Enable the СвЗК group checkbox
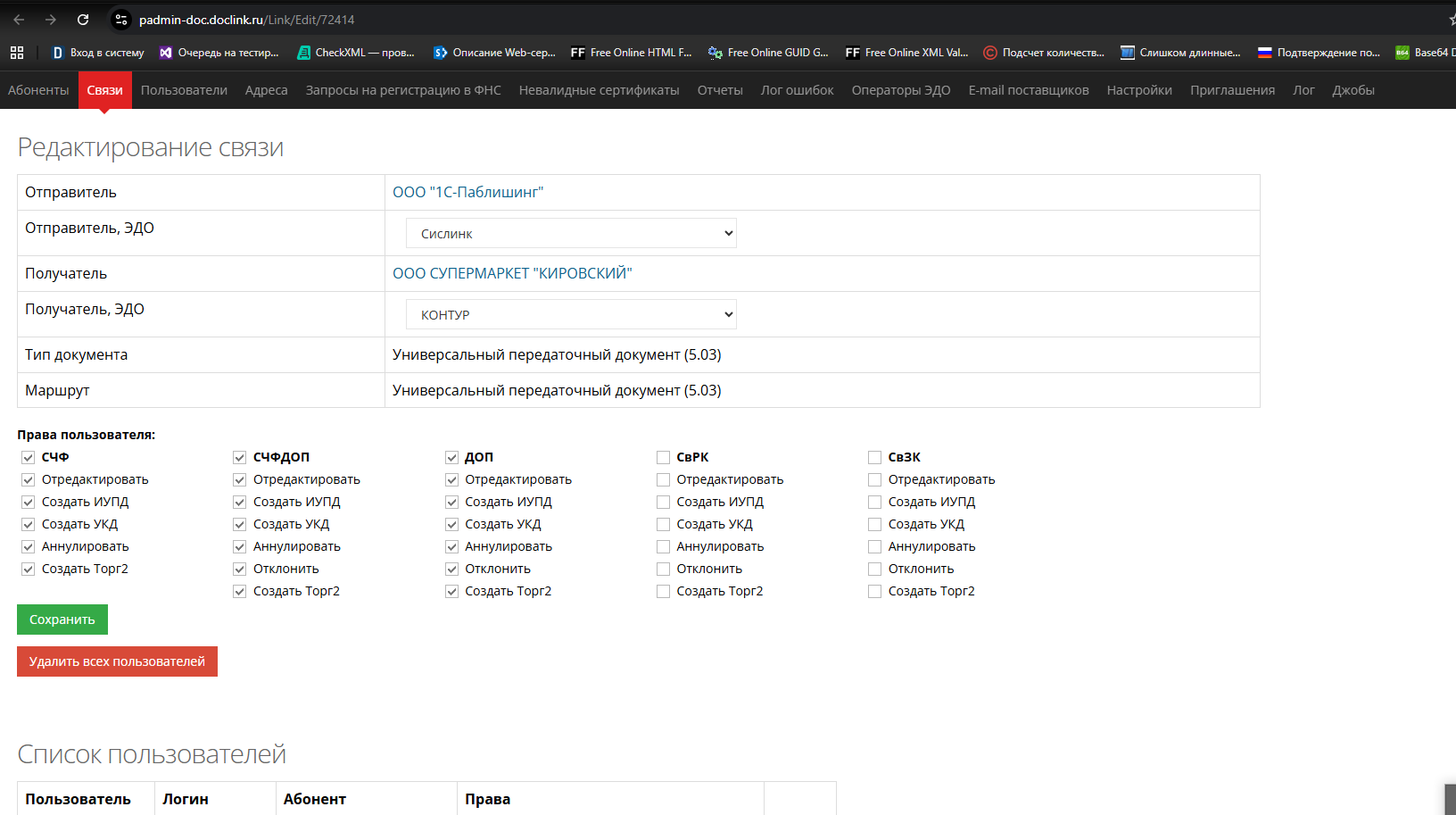Image resolution: width=1456 pixels, height=815 pixels. click(874, 458)
